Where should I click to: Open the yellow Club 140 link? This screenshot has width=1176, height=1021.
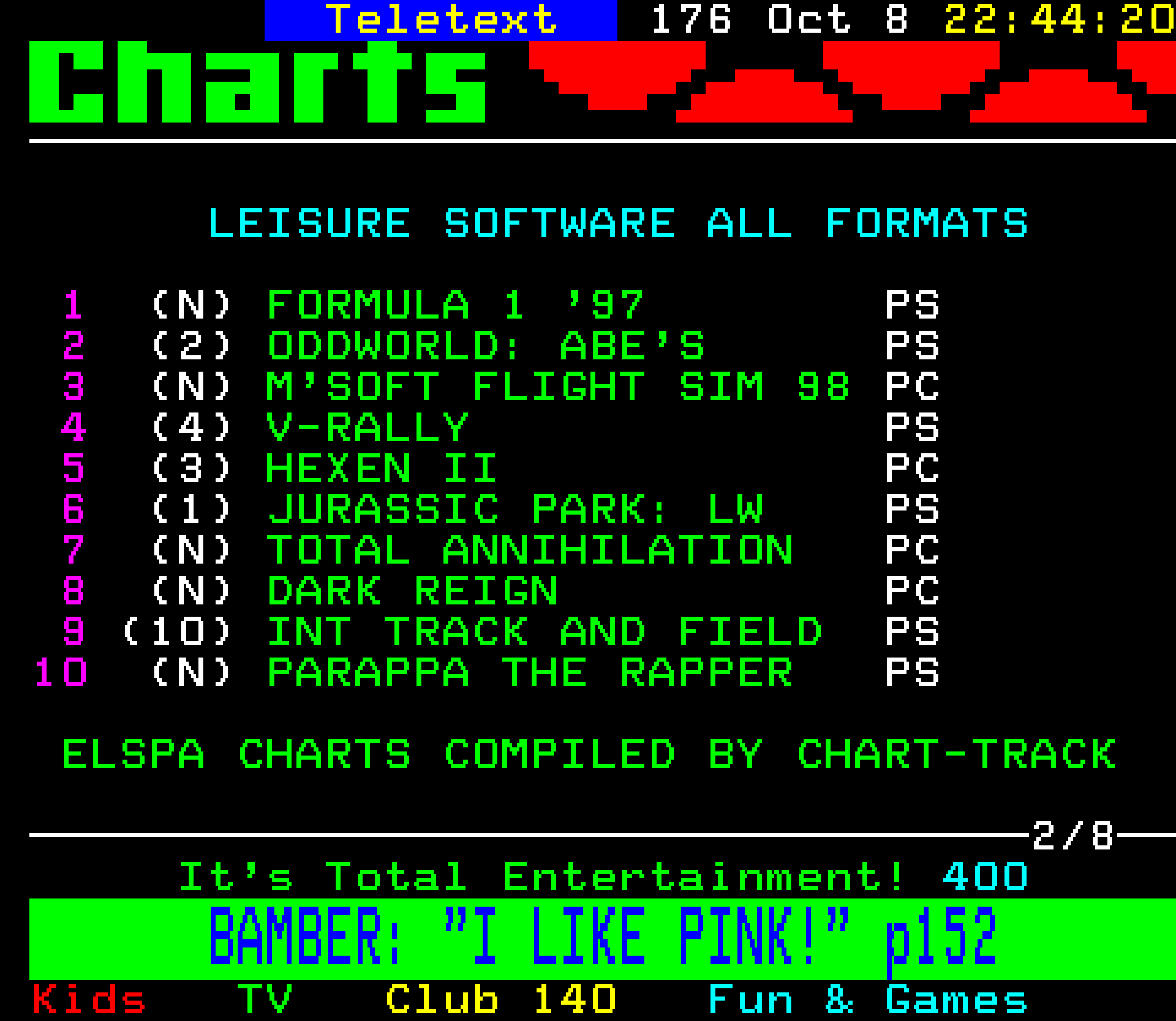(501, 999)
